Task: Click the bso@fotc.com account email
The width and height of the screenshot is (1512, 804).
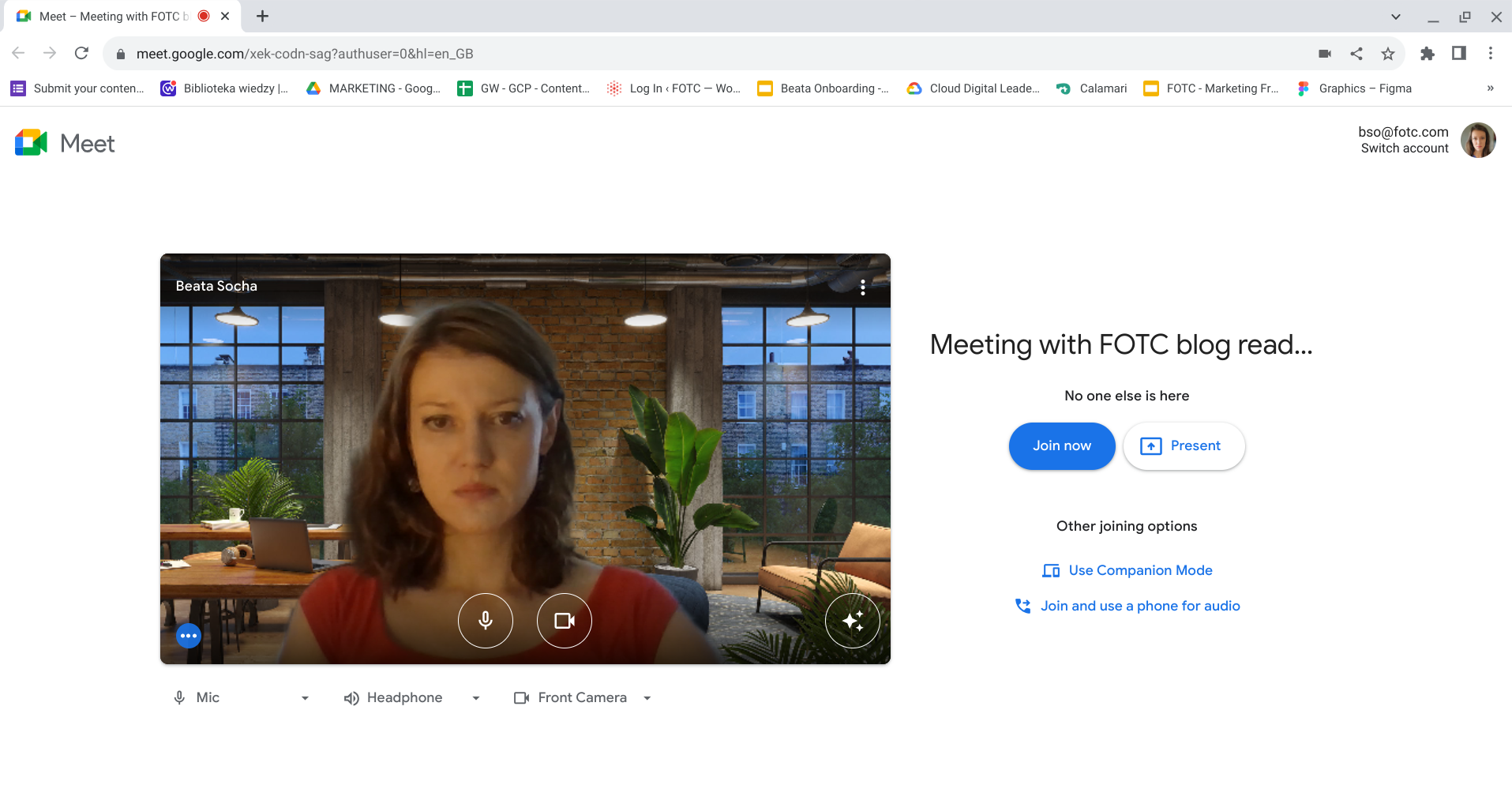Action: pyautogui.click(x=1403, y=132)
